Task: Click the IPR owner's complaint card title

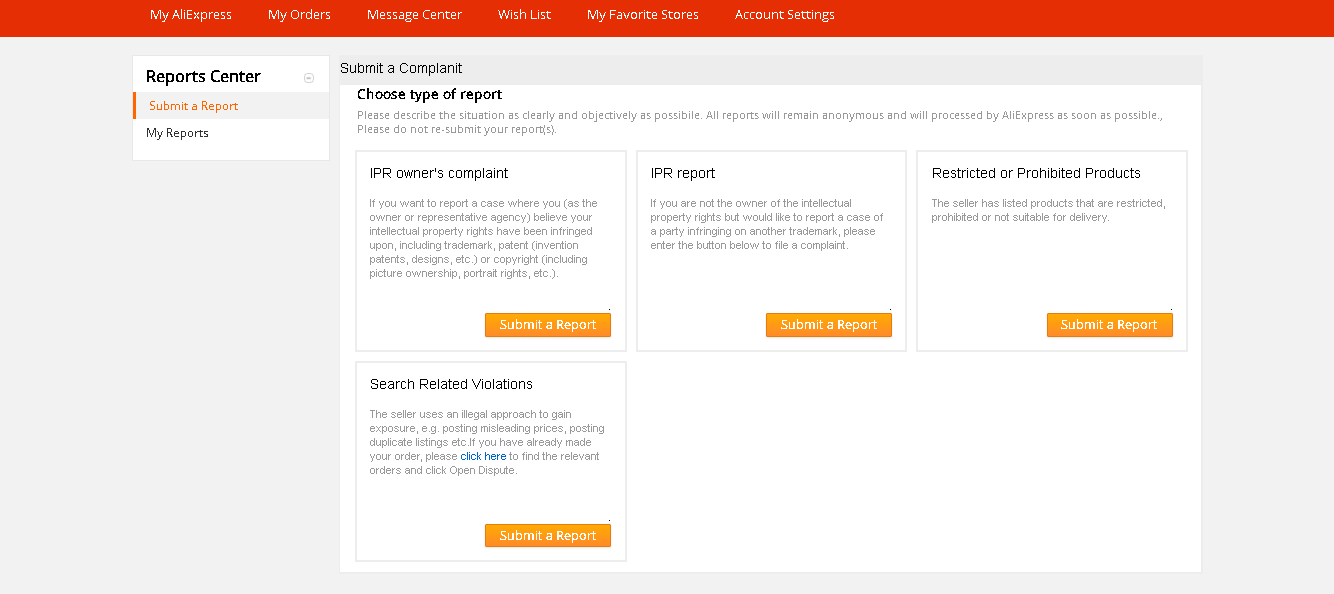Action: (x=439, y=173)
